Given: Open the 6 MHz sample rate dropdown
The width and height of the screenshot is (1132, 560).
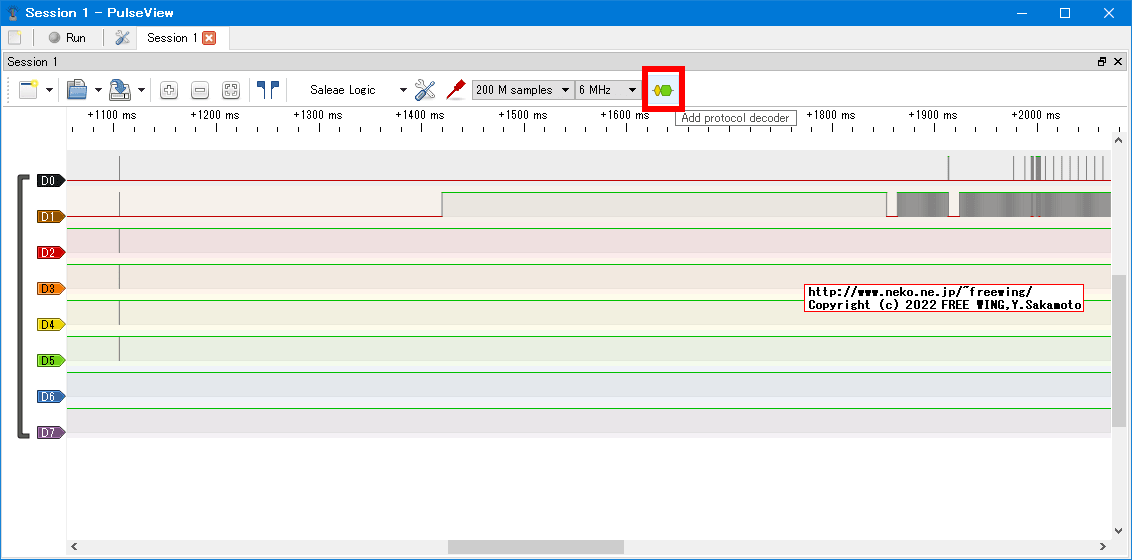Looking at the screenshot, I should pos(608,90).
